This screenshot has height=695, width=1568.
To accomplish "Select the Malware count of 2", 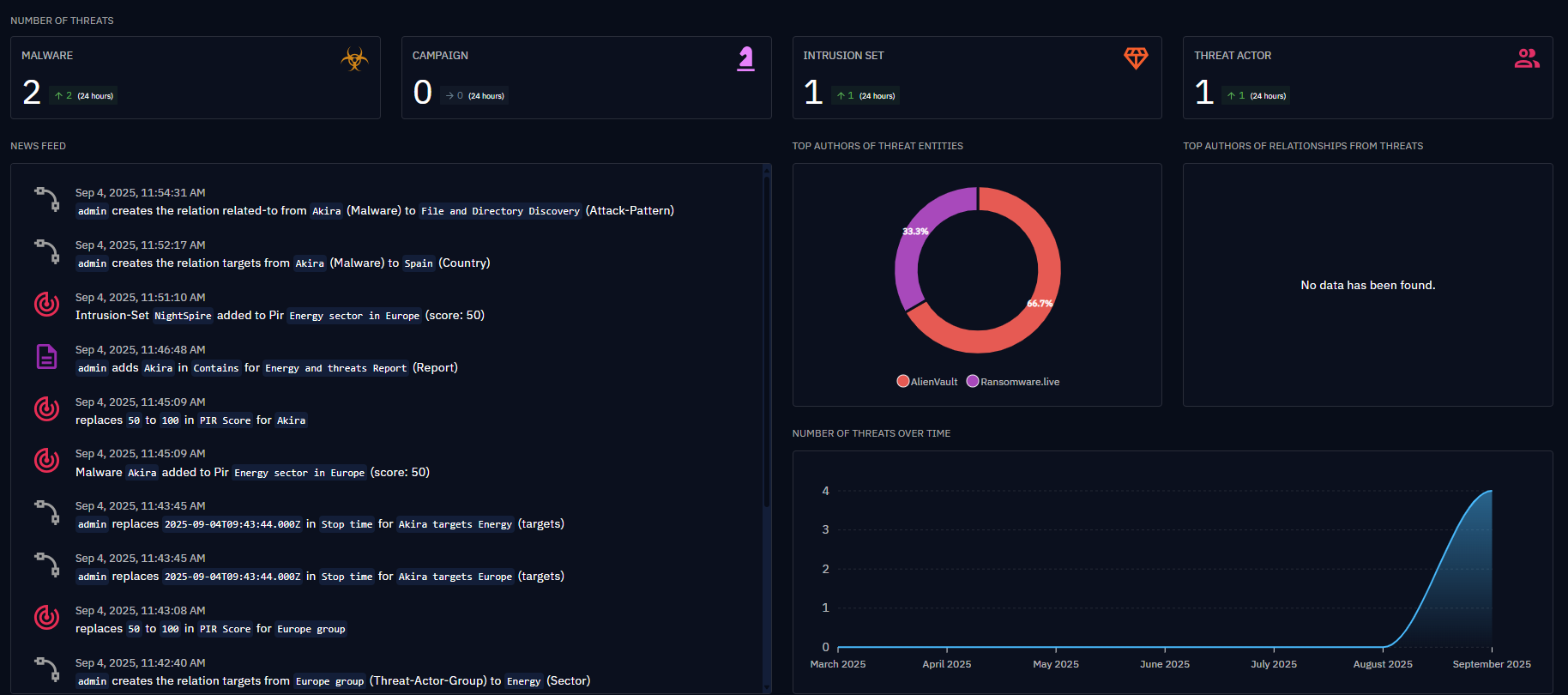I will tap(32, 92).
